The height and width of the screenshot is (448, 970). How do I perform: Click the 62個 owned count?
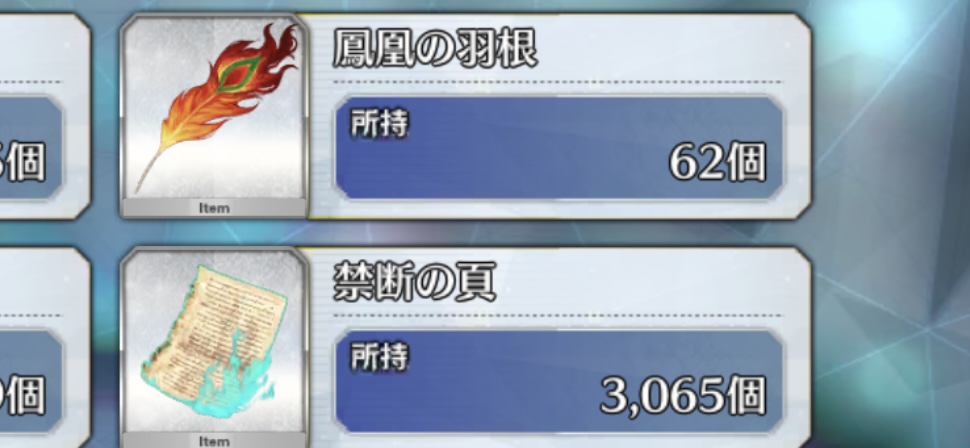point(718,162)
